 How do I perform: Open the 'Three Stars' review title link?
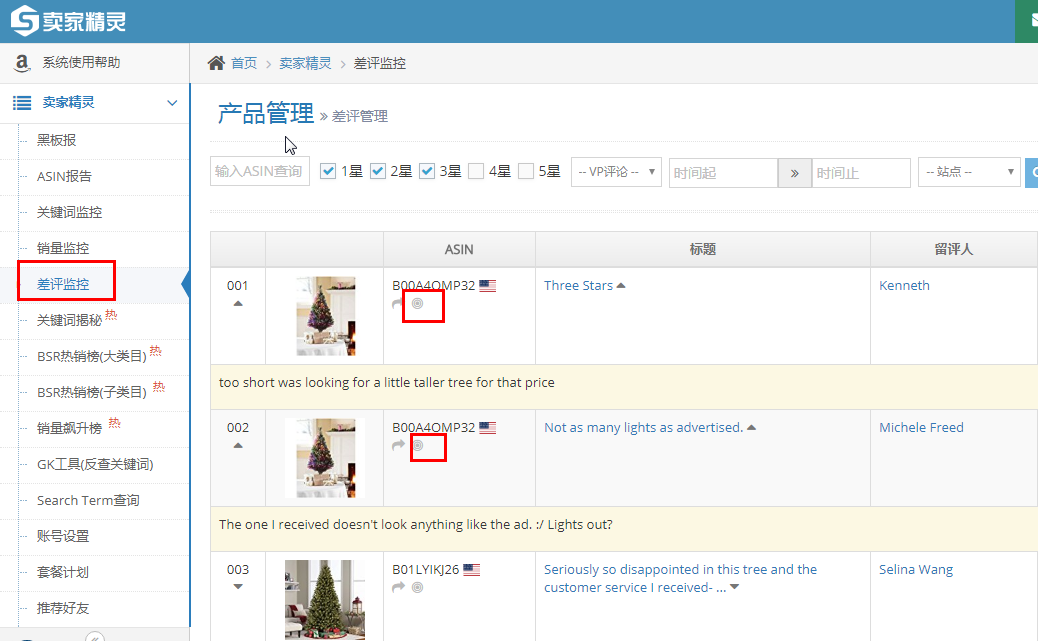(578, 285)
